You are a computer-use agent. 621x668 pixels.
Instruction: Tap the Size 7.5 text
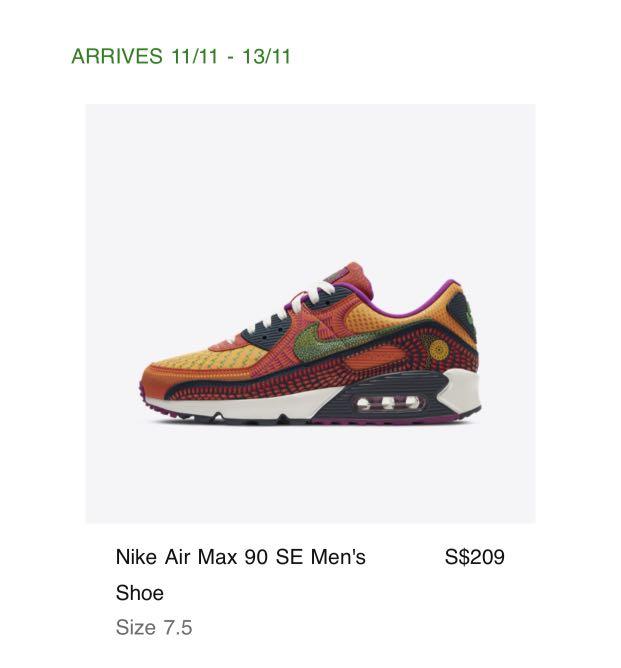tap(154, 627)
